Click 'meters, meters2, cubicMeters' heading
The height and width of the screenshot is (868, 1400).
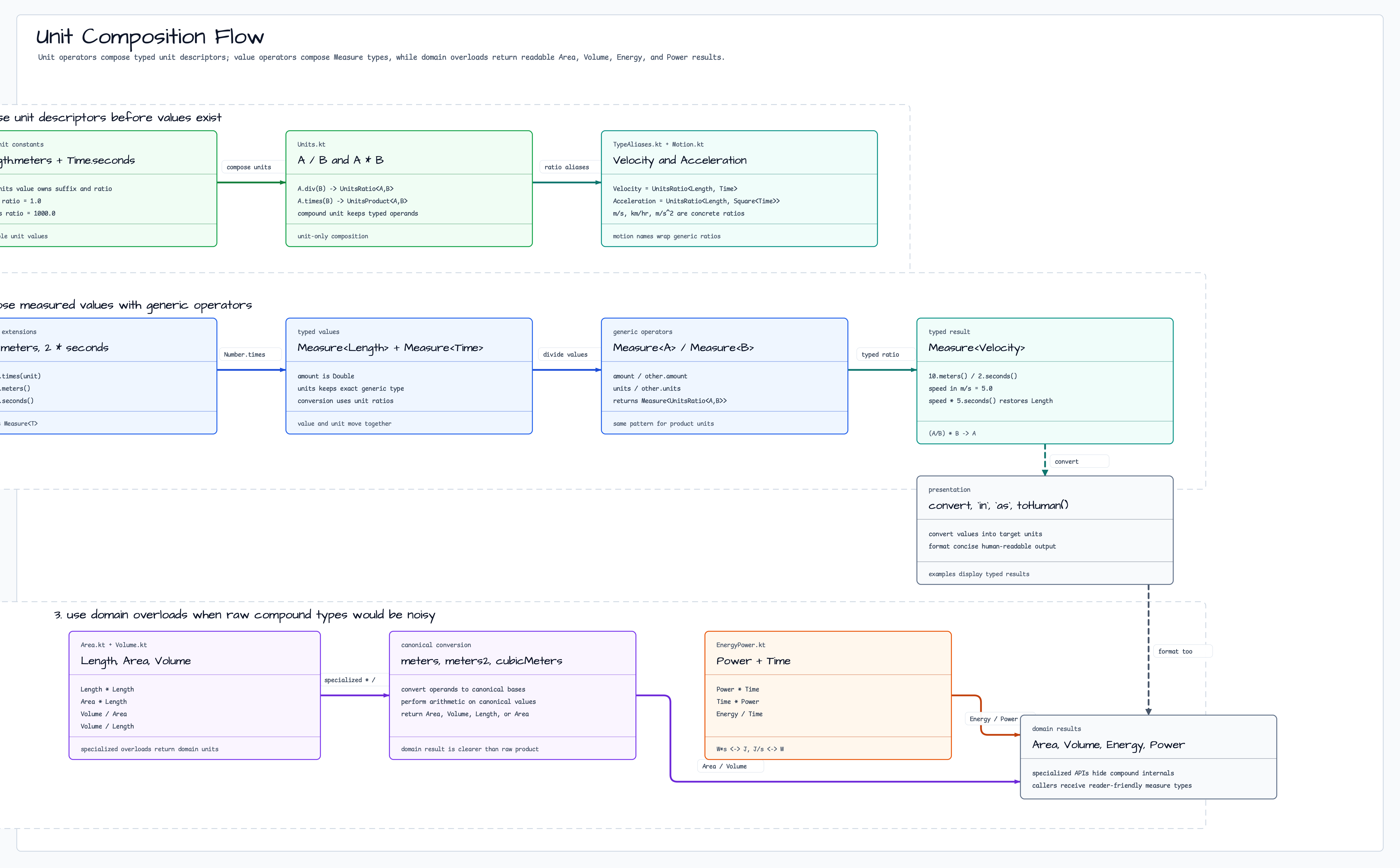point(481,661)
